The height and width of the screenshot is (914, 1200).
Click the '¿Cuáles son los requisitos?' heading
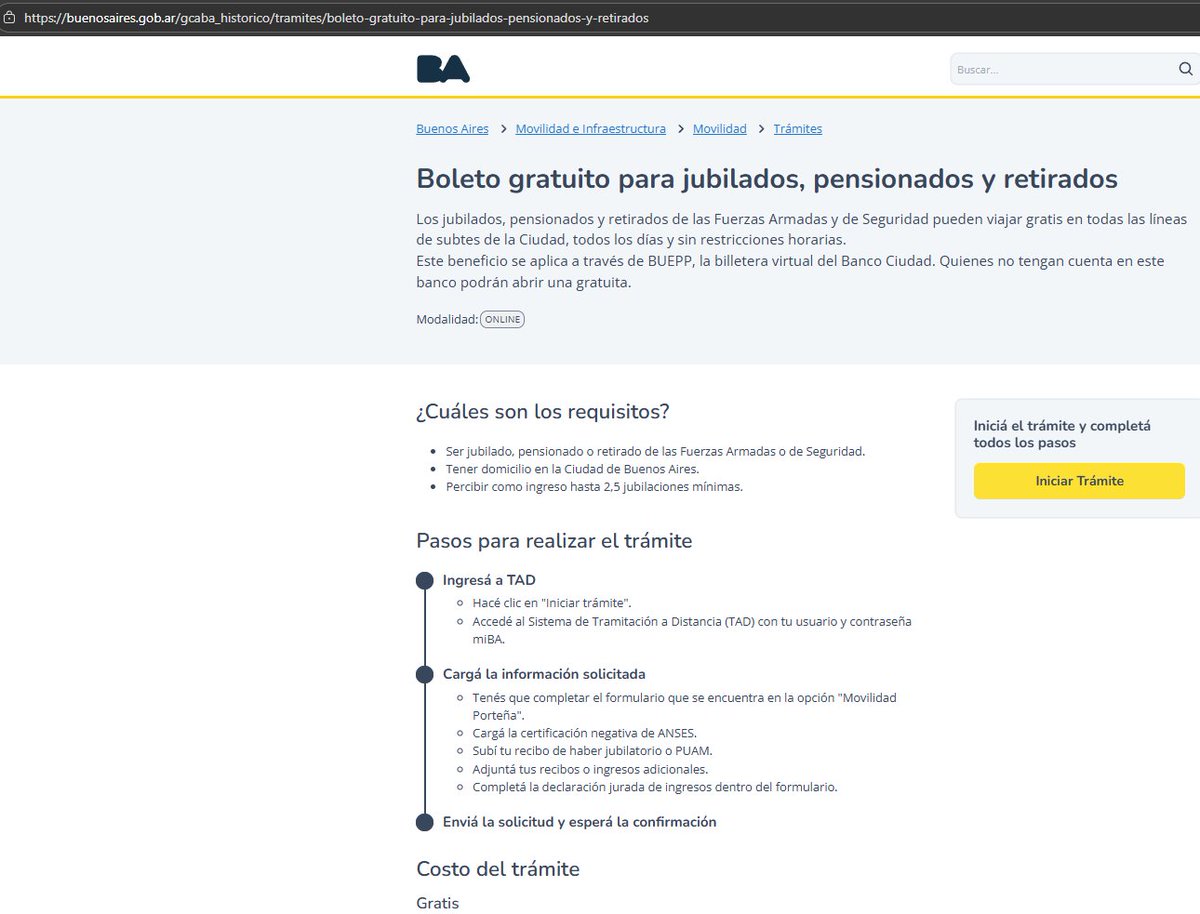coord(543,412)
